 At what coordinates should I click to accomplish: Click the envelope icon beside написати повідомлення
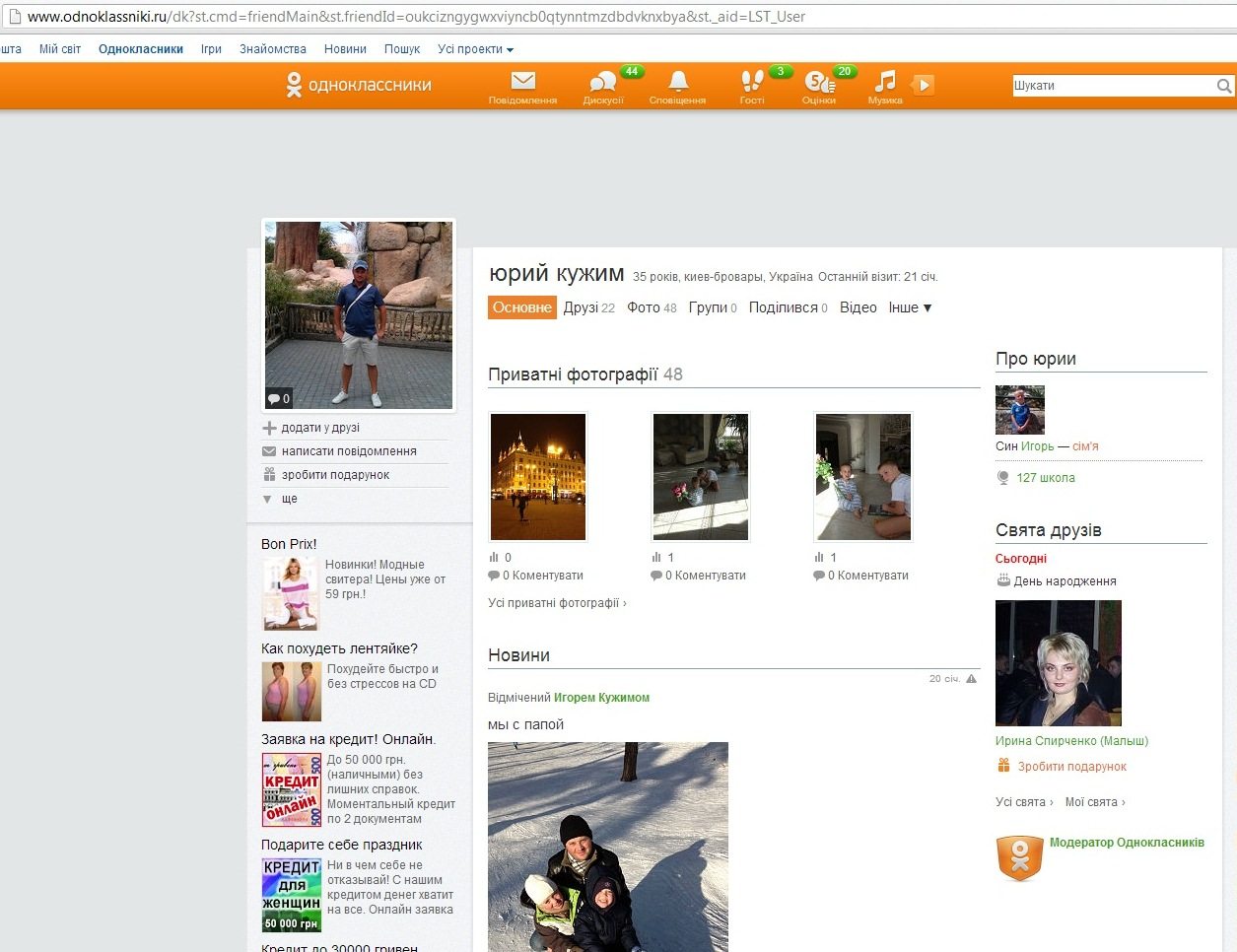coord(269,451)
